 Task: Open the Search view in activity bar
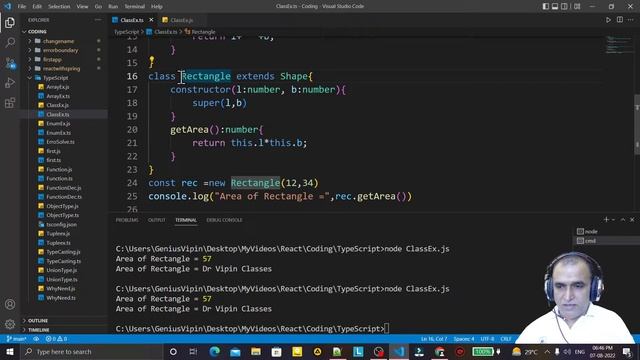(x=10, y=42)
